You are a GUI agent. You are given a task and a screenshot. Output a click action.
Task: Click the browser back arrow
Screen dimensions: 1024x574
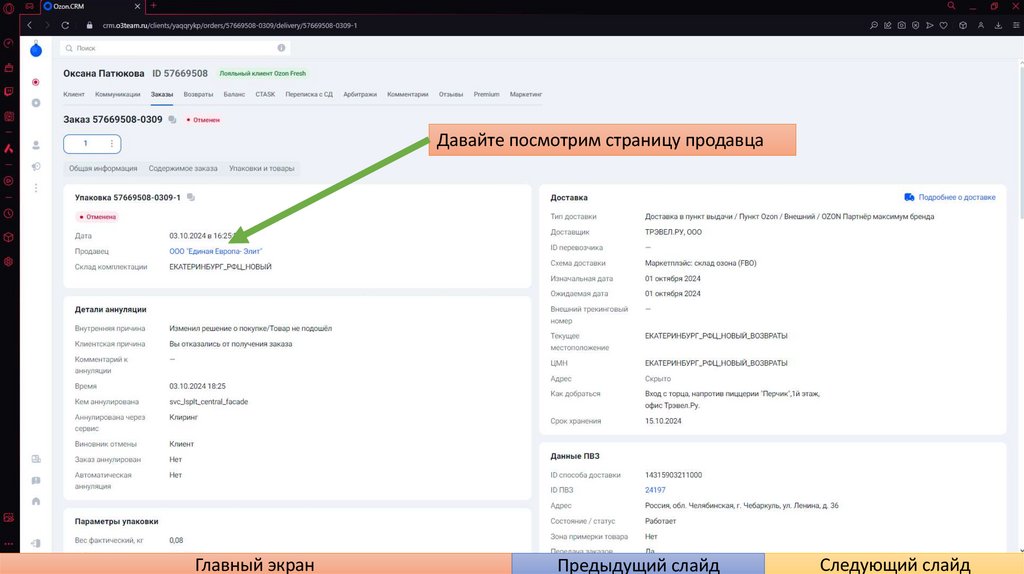(x=29, y=25)
